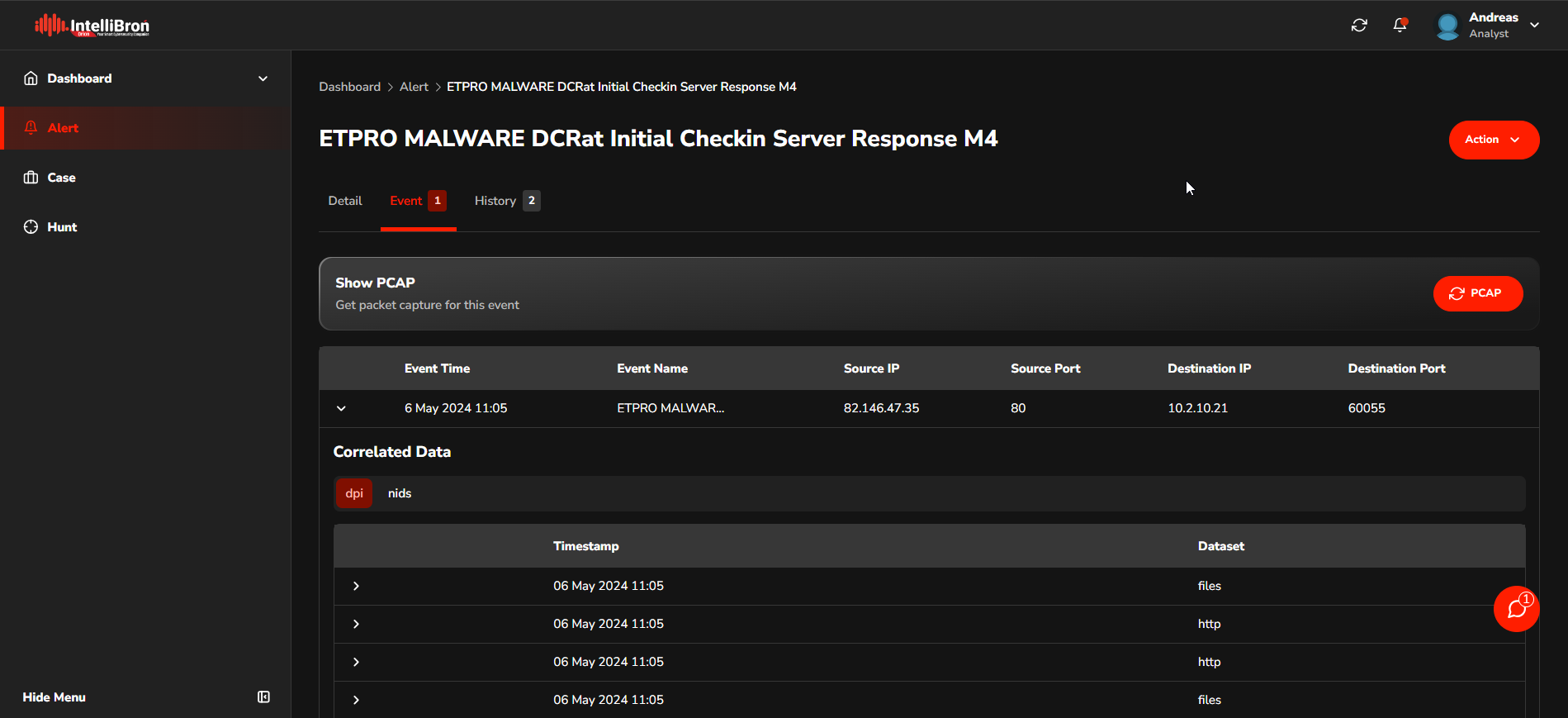The image size is (1568, 718).
Task: Click event name ETPRO MALWAR...
Action: click(x=670, y=408)
